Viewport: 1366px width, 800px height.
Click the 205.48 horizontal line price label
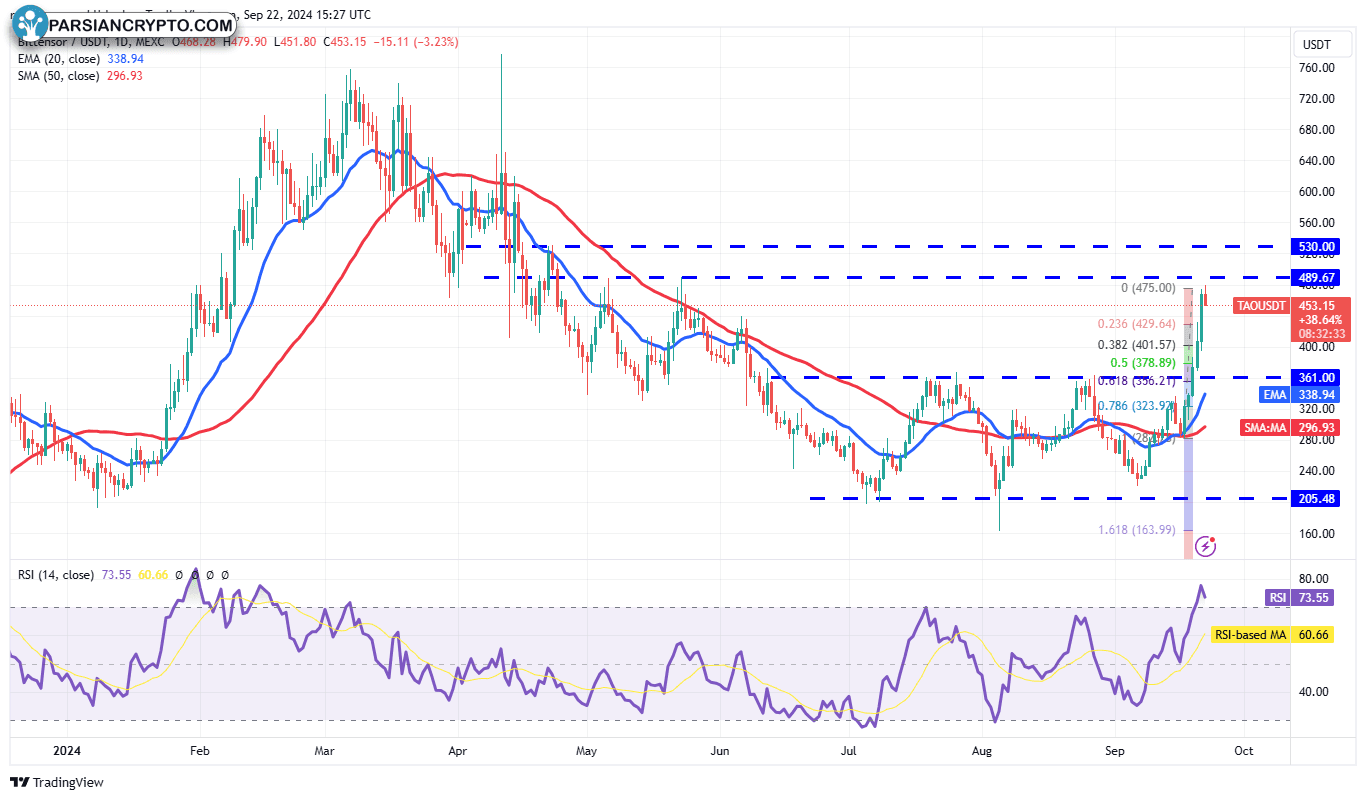coord(1316,498)
